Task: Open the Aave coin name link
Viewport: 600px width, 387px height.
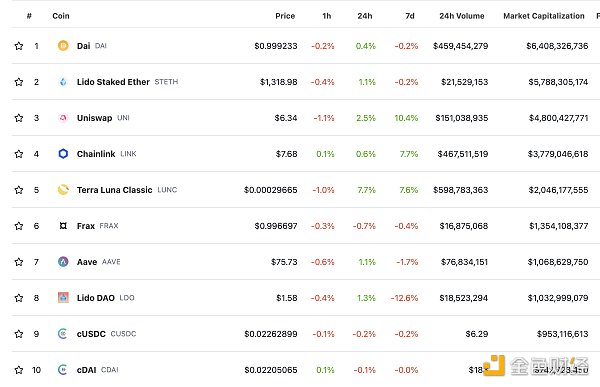Action: click(87, 262)
